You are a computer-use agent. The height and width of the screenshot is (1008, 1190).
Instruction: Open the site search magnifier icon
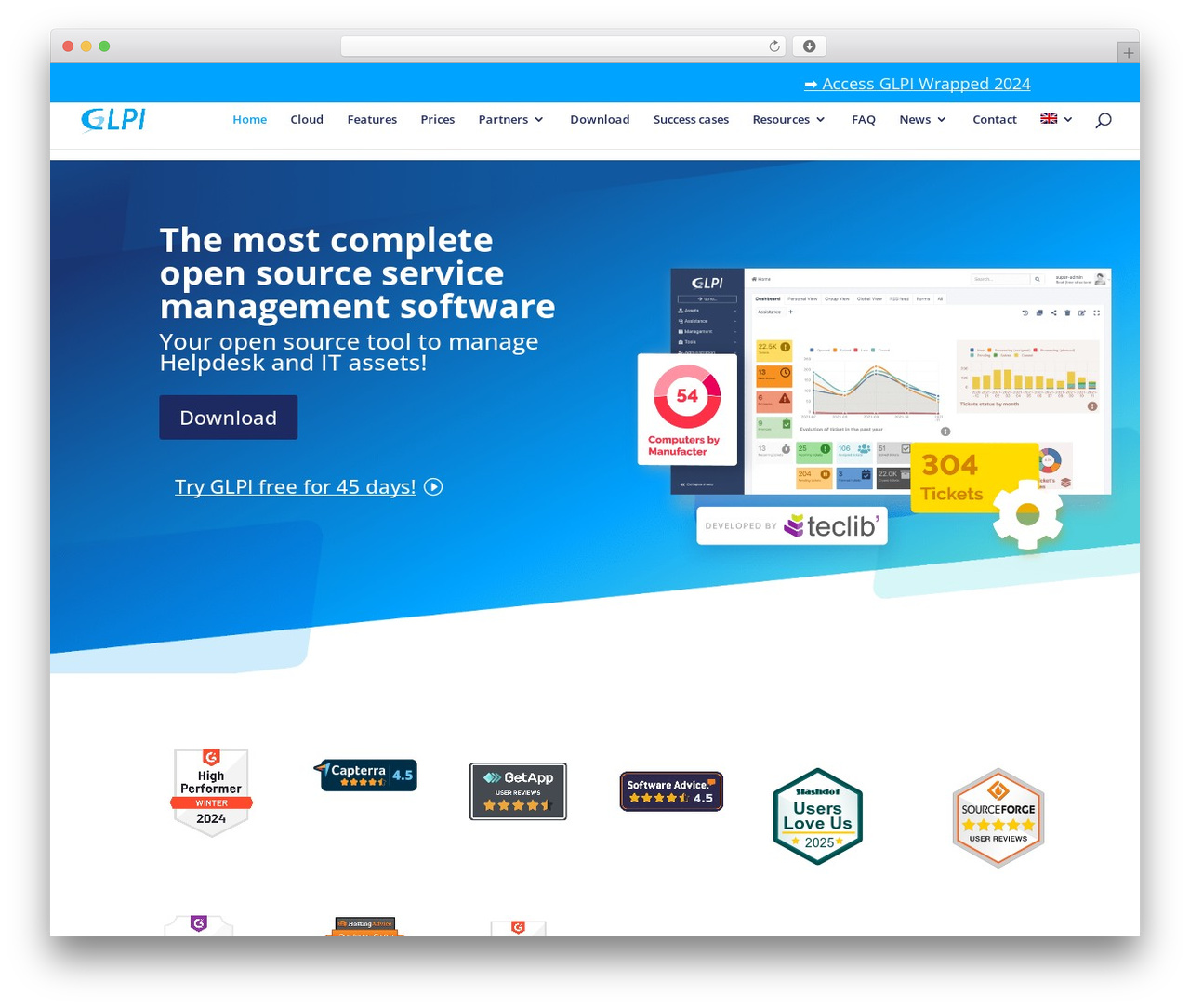tap(1104, 120)
